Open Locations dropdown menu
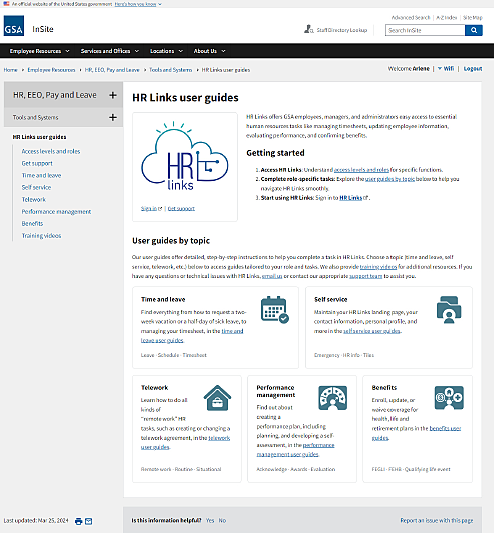Viewport: 494px width, 533px height. tap(166, 51)
